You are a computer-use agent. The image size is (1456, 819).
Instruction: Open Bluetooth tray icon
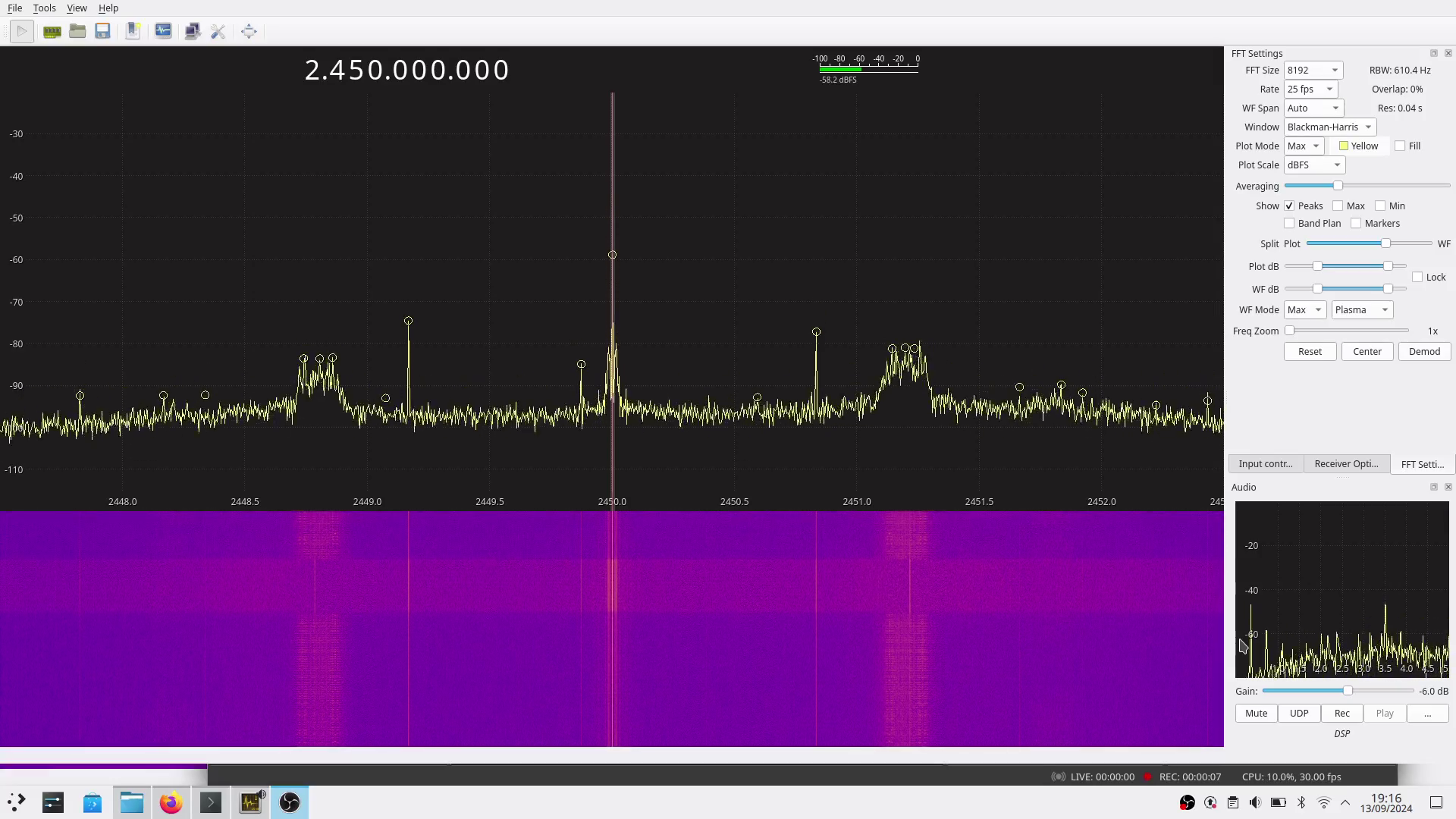tap(1301, 802)
